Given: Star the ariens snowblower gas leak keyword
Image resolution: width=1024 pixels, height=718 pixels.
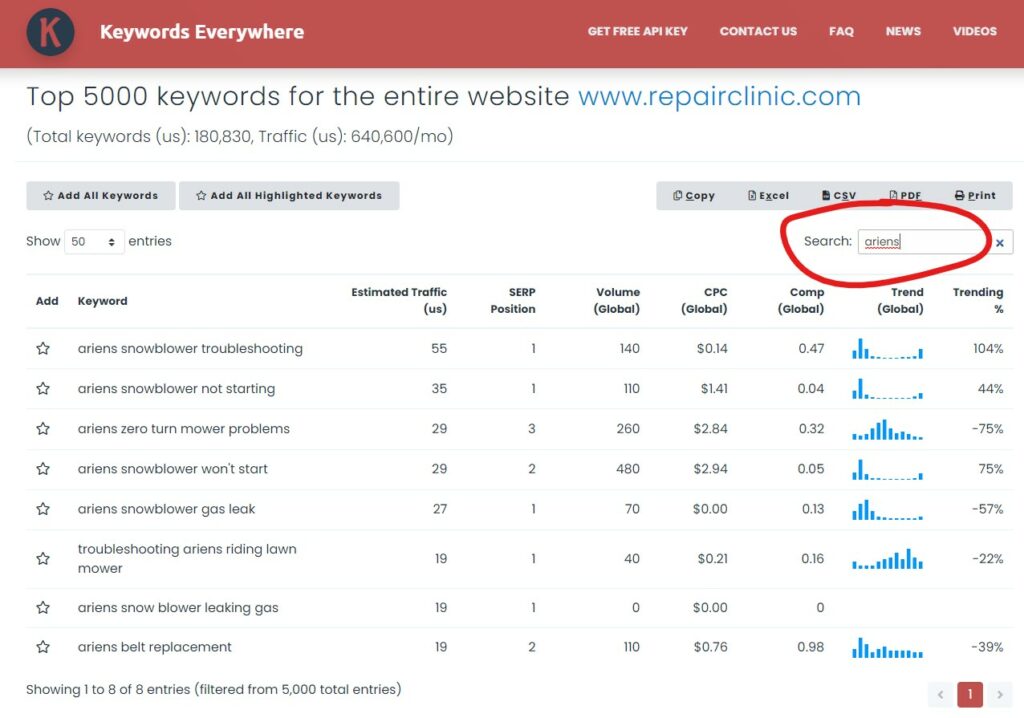Looking at the screenshot, I should [x=43, y=509].
